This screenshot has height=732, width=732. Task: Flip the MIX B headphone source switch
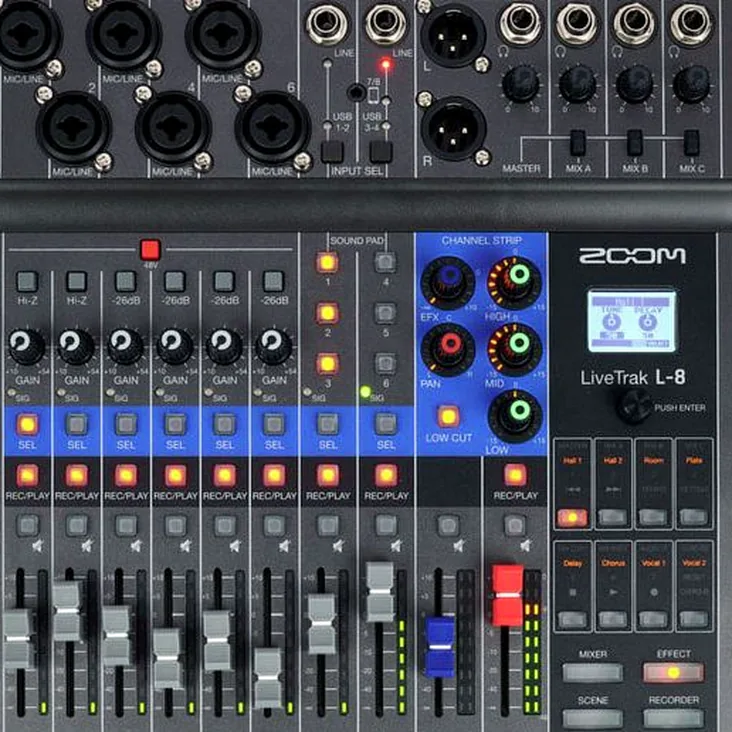[x=635, y=142]
